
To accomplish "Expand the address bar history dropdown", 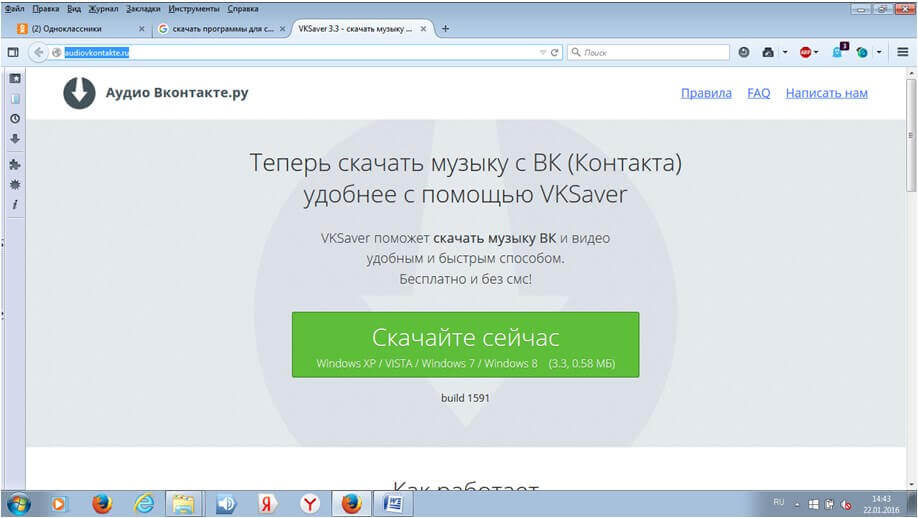I will 542,52.
